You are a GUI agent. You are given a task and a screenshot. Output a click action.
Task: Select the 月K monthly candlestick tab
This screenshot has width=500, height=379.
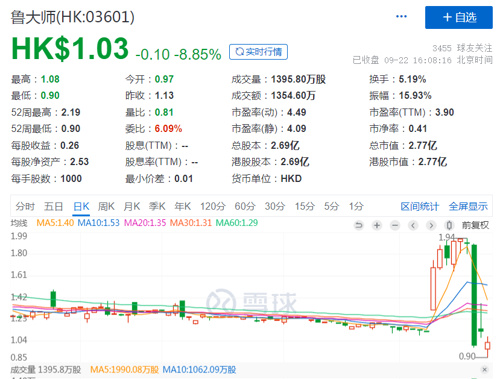pos(132,206)
